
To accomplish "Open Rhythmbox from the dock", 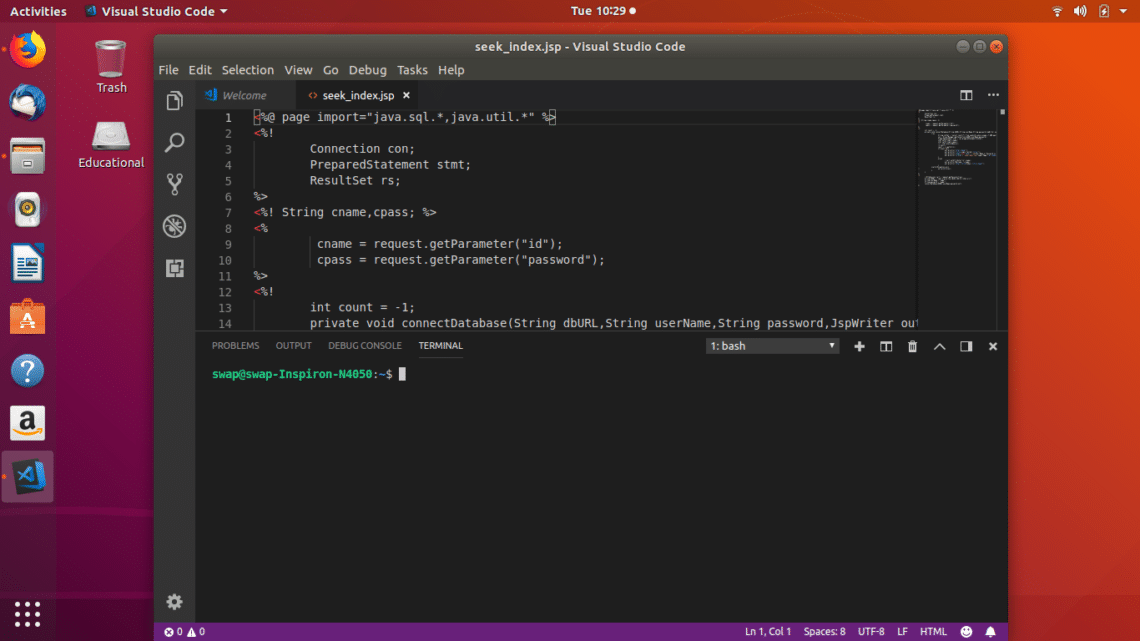I will click(x=28, y=209).
